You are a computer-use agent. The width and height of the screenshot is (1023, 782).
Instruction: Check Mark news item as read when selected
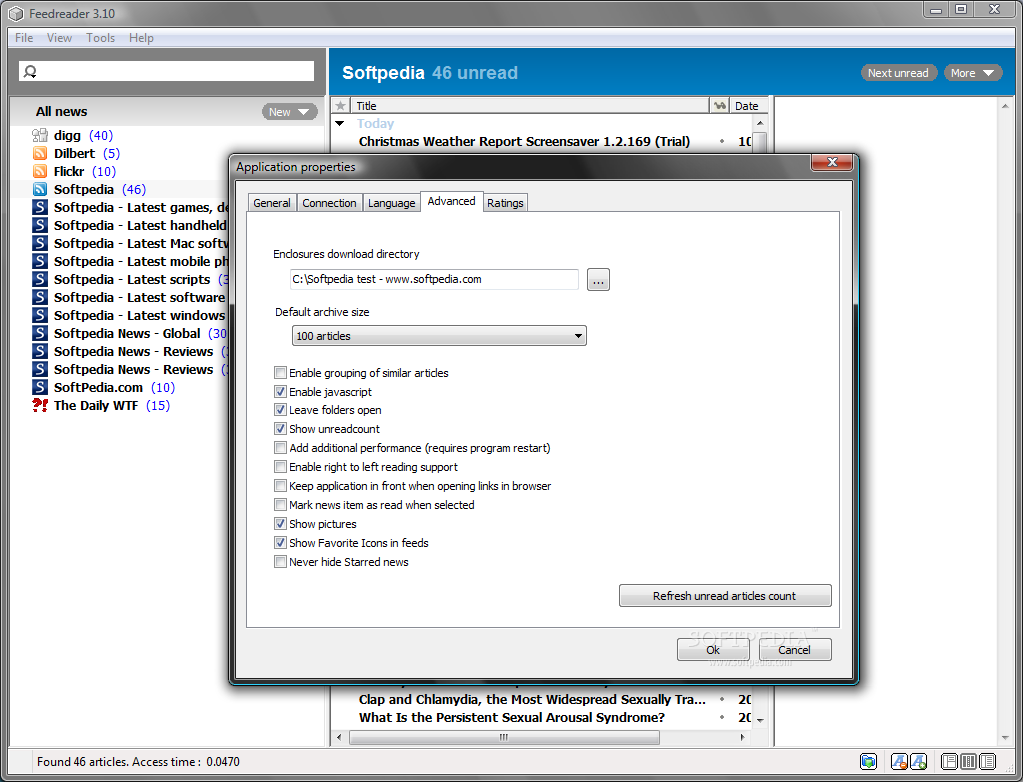280,504
